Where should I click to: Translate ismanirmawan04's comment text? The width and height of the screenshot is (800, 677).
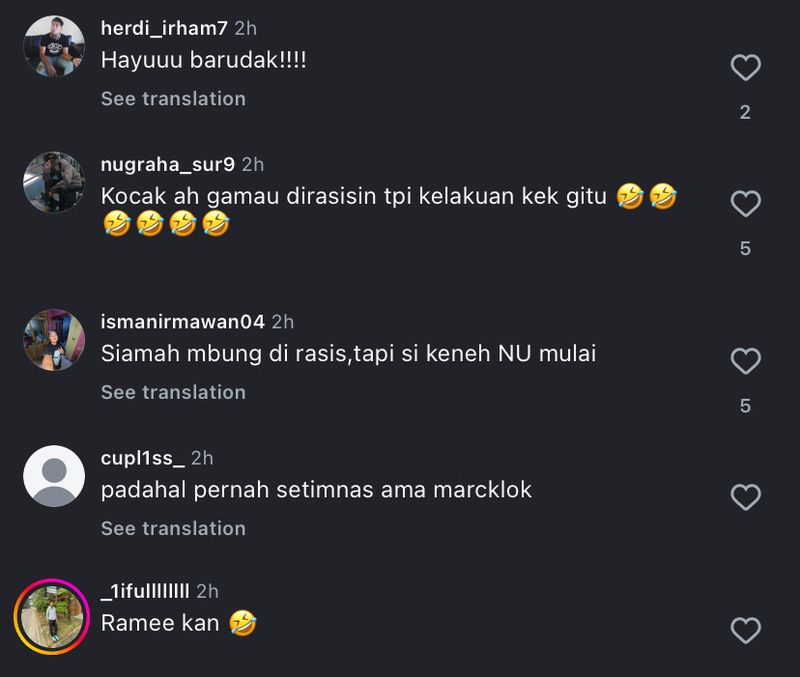(x=171, y=392)
